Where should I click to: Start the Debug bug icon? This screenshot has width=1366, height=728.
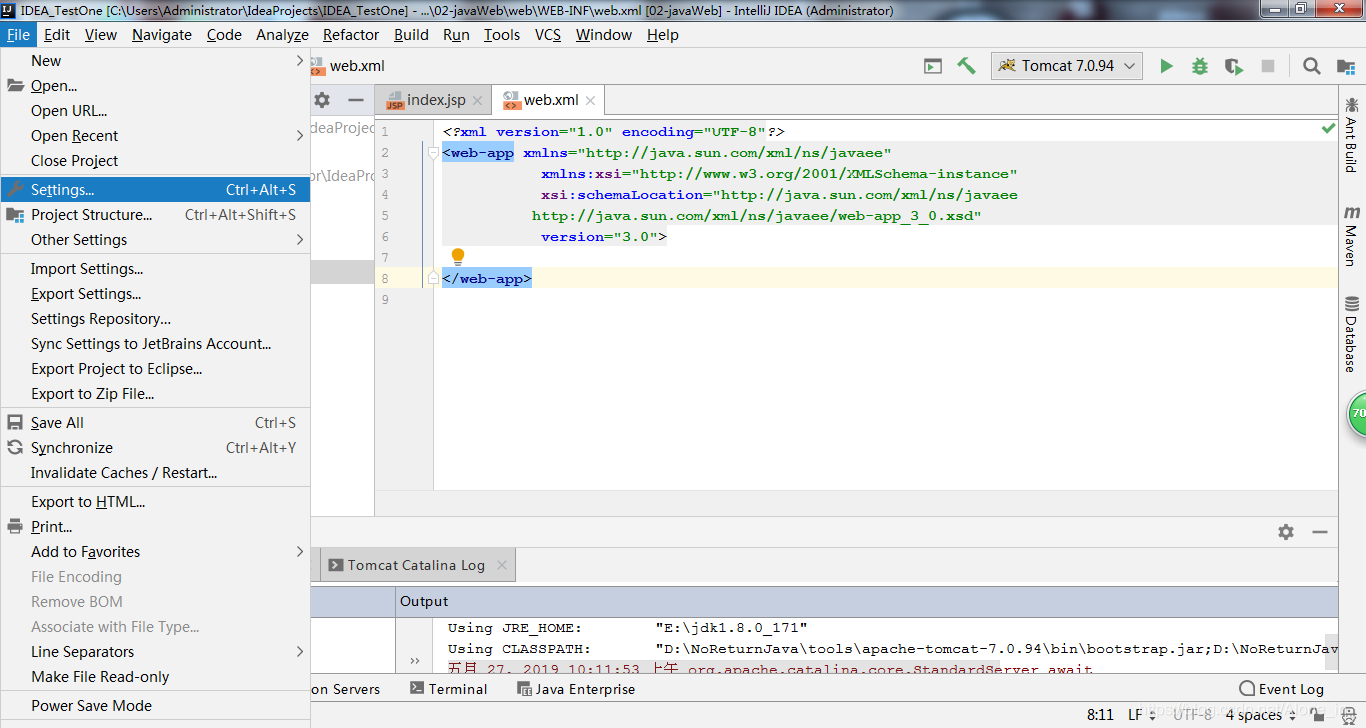pyautogui.click(x=1200, y=66)
